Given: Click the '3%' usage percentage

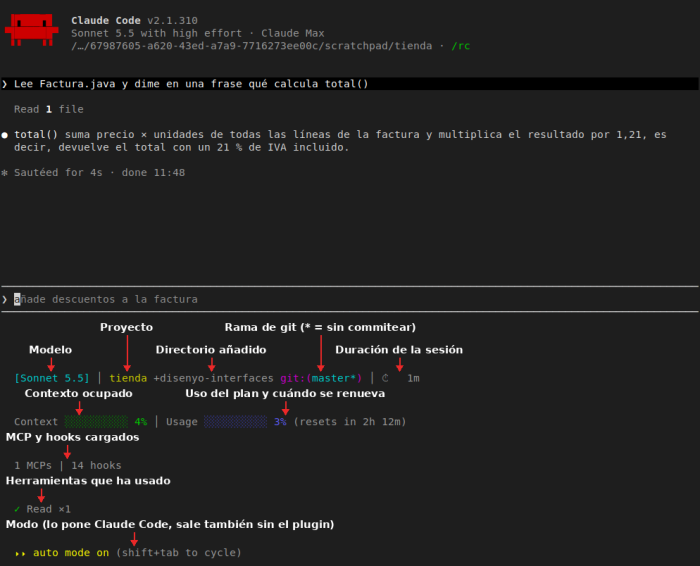Looking at the screenshot, I should tap(280, 422).
